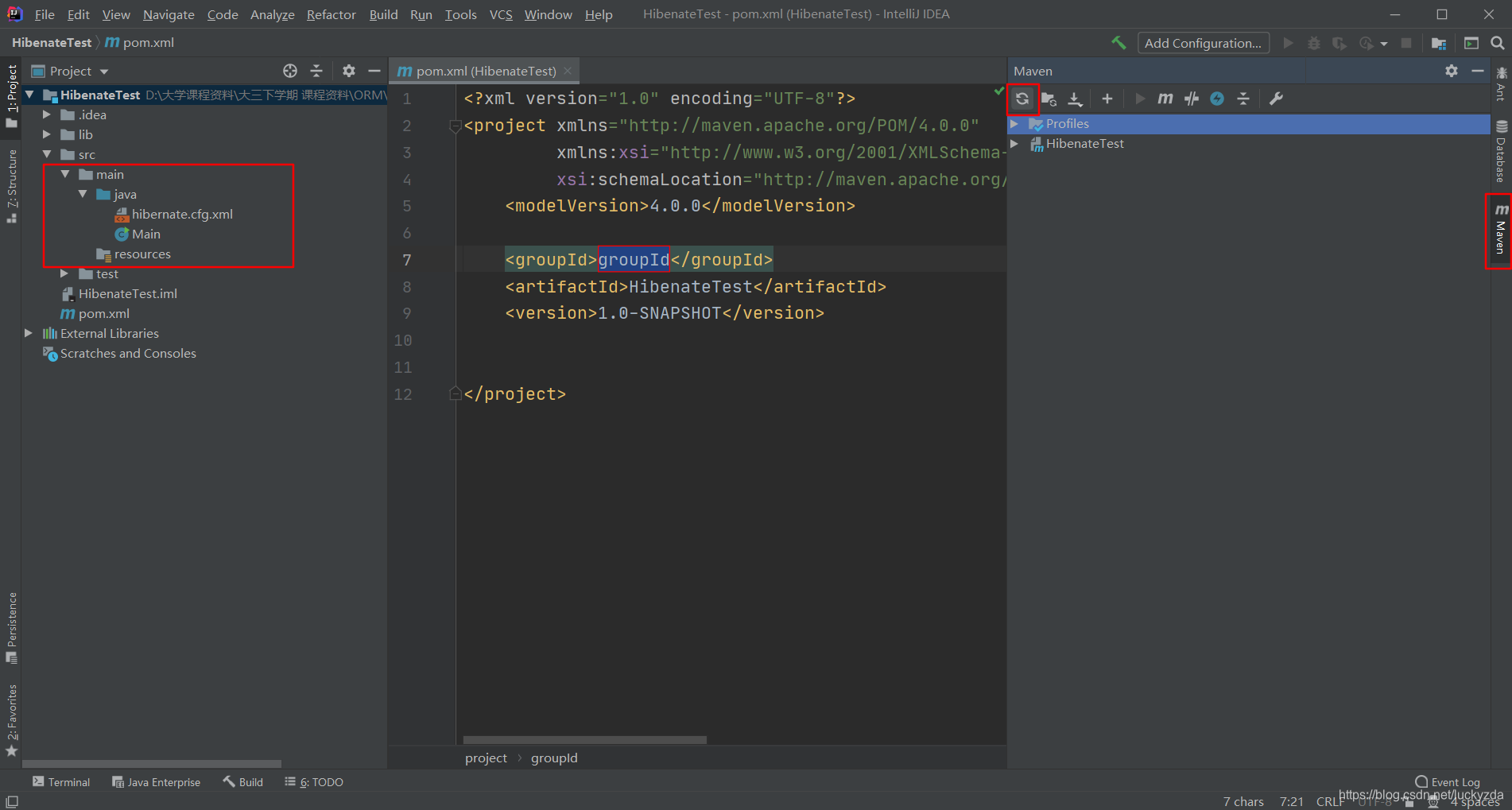This screenshot has width=1512, height=810.
Task: Open 6: TODO tool window
Action: click(x=314, y=782)
